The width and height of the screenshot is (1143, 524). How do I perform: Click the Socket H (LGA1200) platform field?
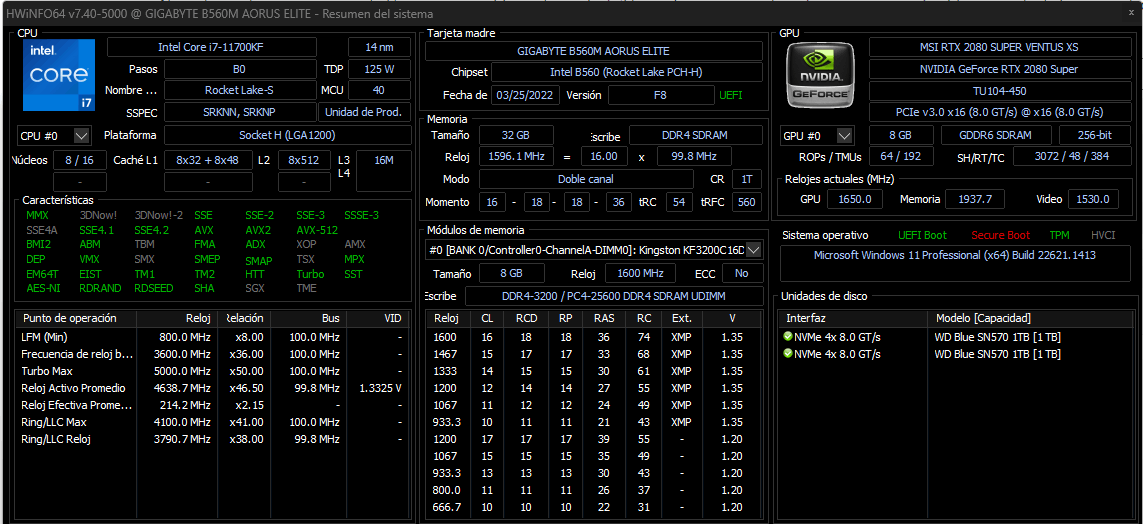click(286, 135)
